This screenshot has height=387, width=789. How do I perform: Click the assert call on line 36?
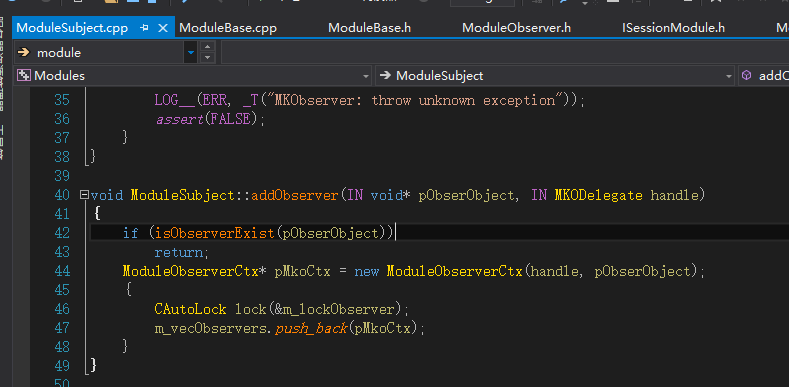[179, 119]
